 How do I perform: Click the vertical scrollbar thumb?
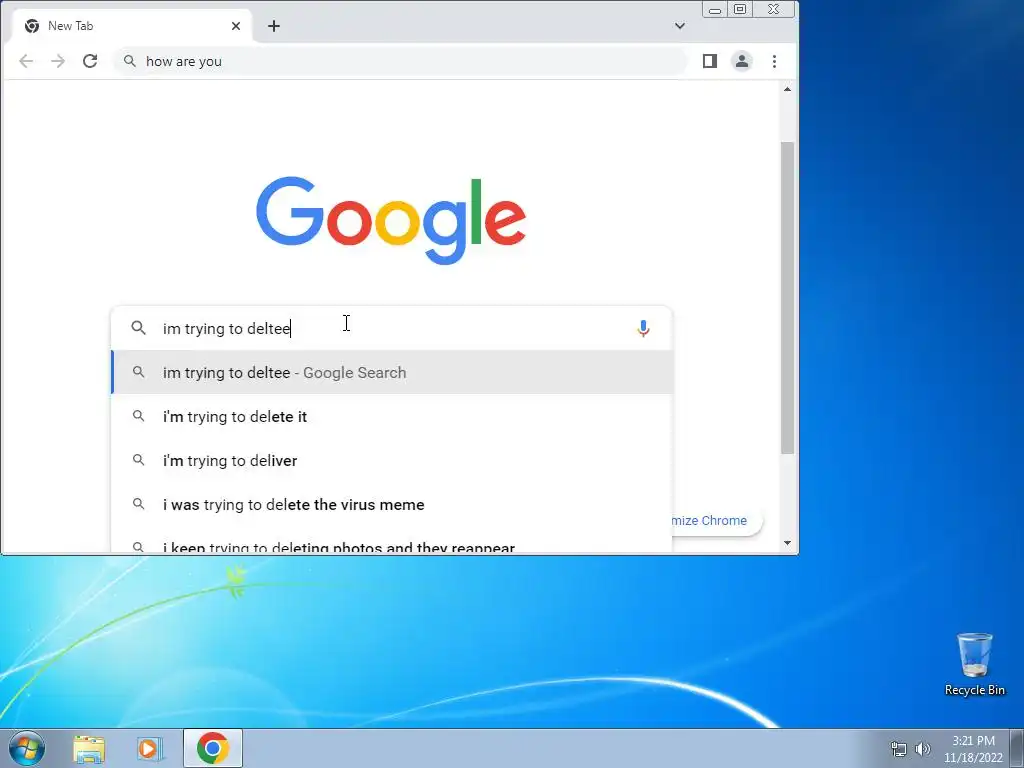(788, 298)
